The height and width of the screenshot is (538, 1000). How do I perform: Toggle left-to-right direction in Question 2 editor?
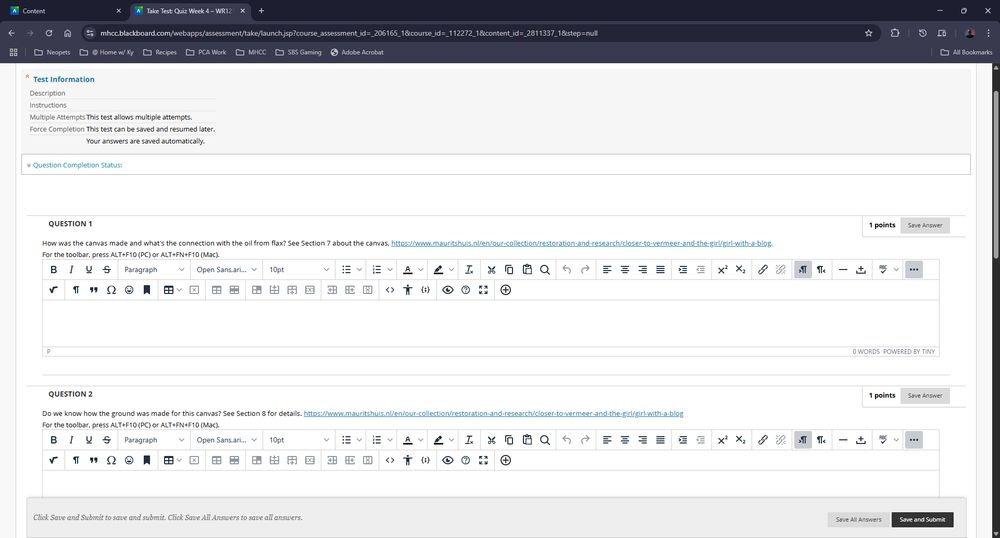click(803, 440)
